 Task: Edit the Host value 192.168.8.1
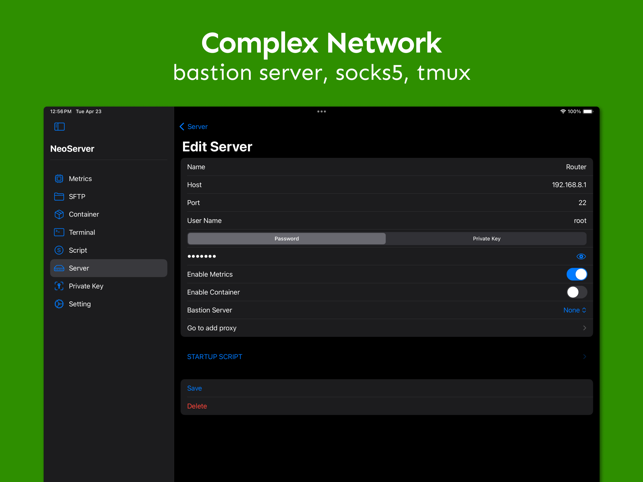569,185
